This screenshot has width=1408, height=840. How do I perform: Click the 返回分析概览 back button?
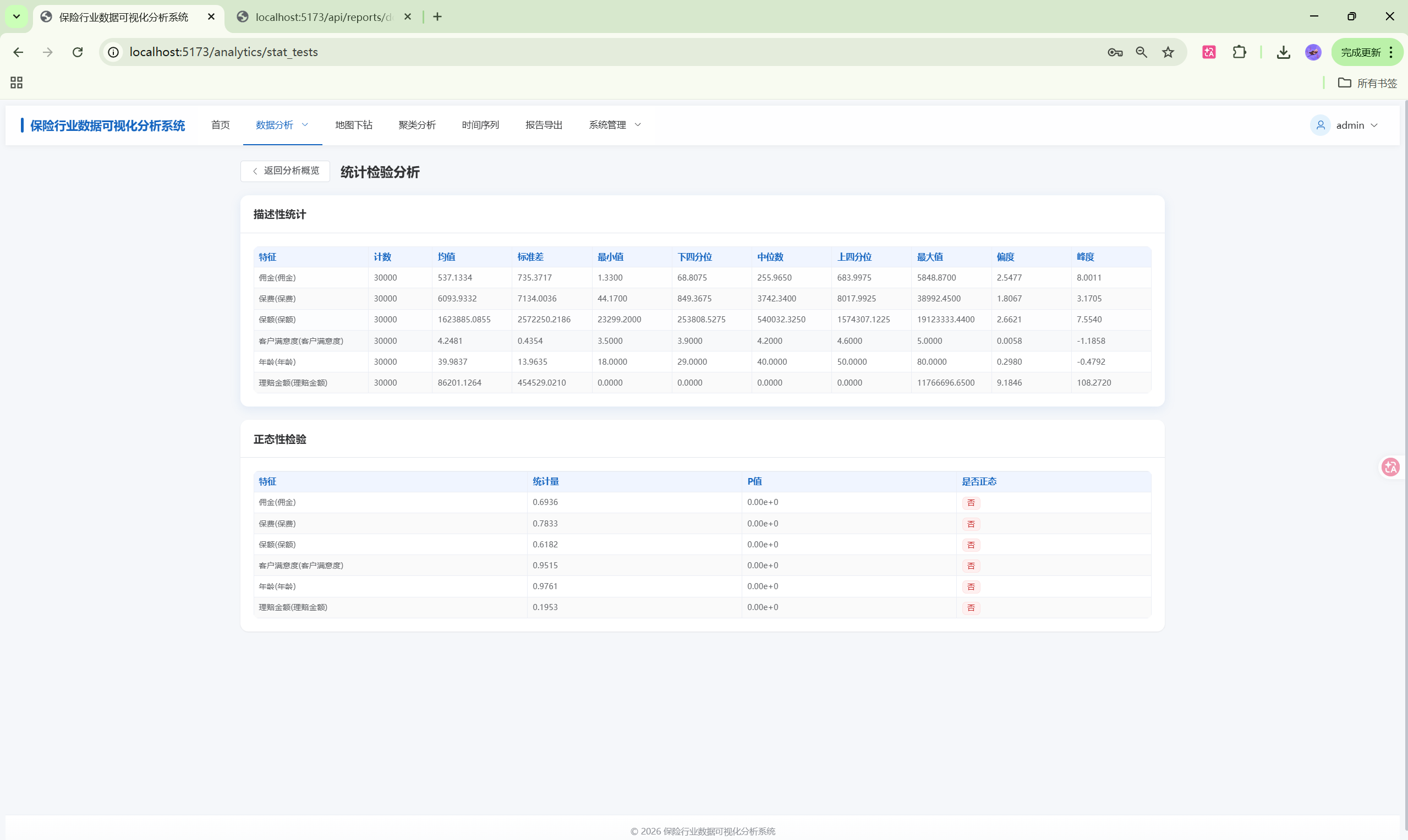[286, 171]
